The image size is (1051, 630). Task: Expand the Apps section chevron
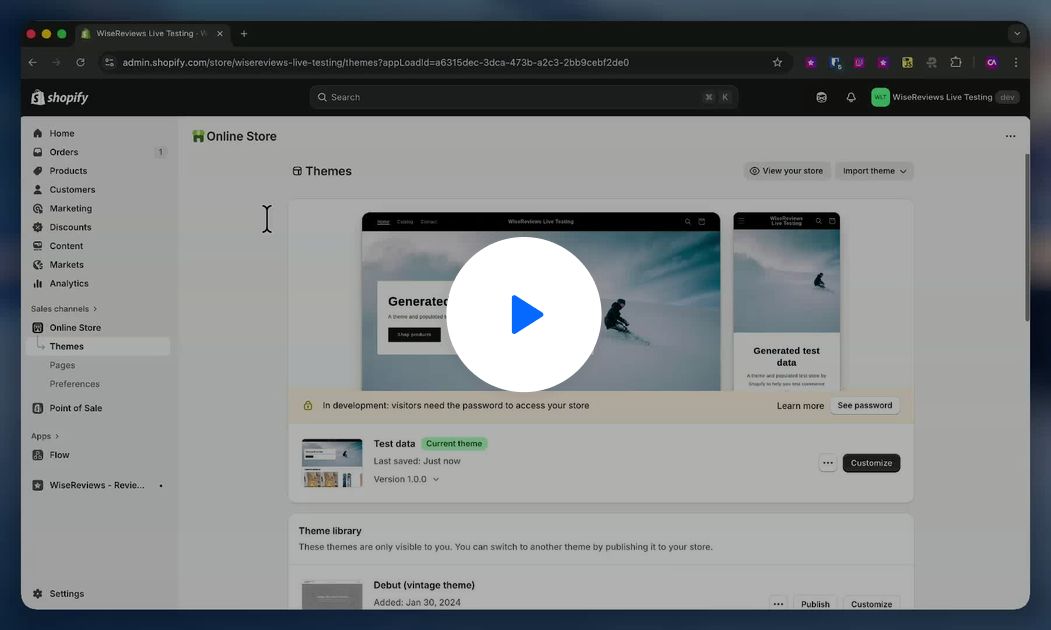tap(57, 436)
